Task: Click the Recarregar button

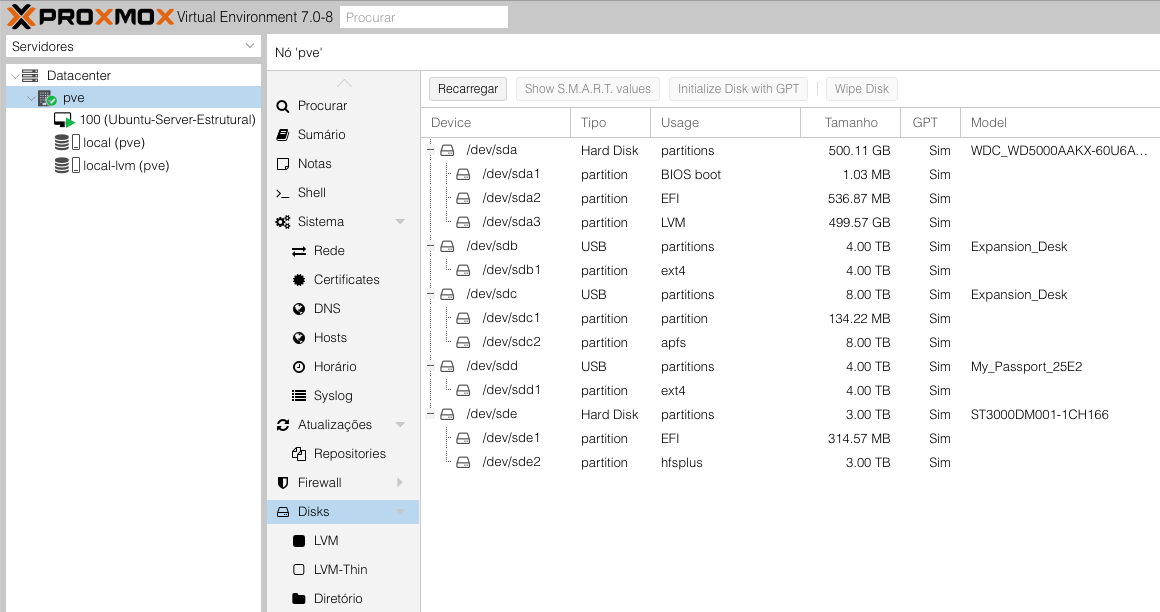Action: pyautogui.click(x=468, y=89)
